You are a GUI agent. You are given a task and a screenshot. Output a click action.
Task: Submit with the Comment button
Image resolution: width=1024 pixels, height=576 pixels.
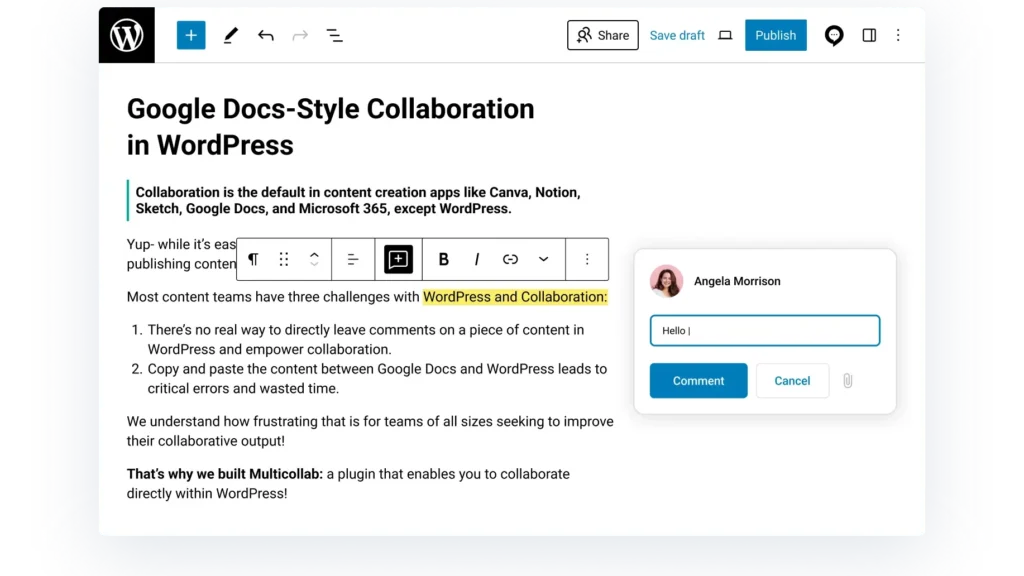pyautogui.click(x=698, y=381)
